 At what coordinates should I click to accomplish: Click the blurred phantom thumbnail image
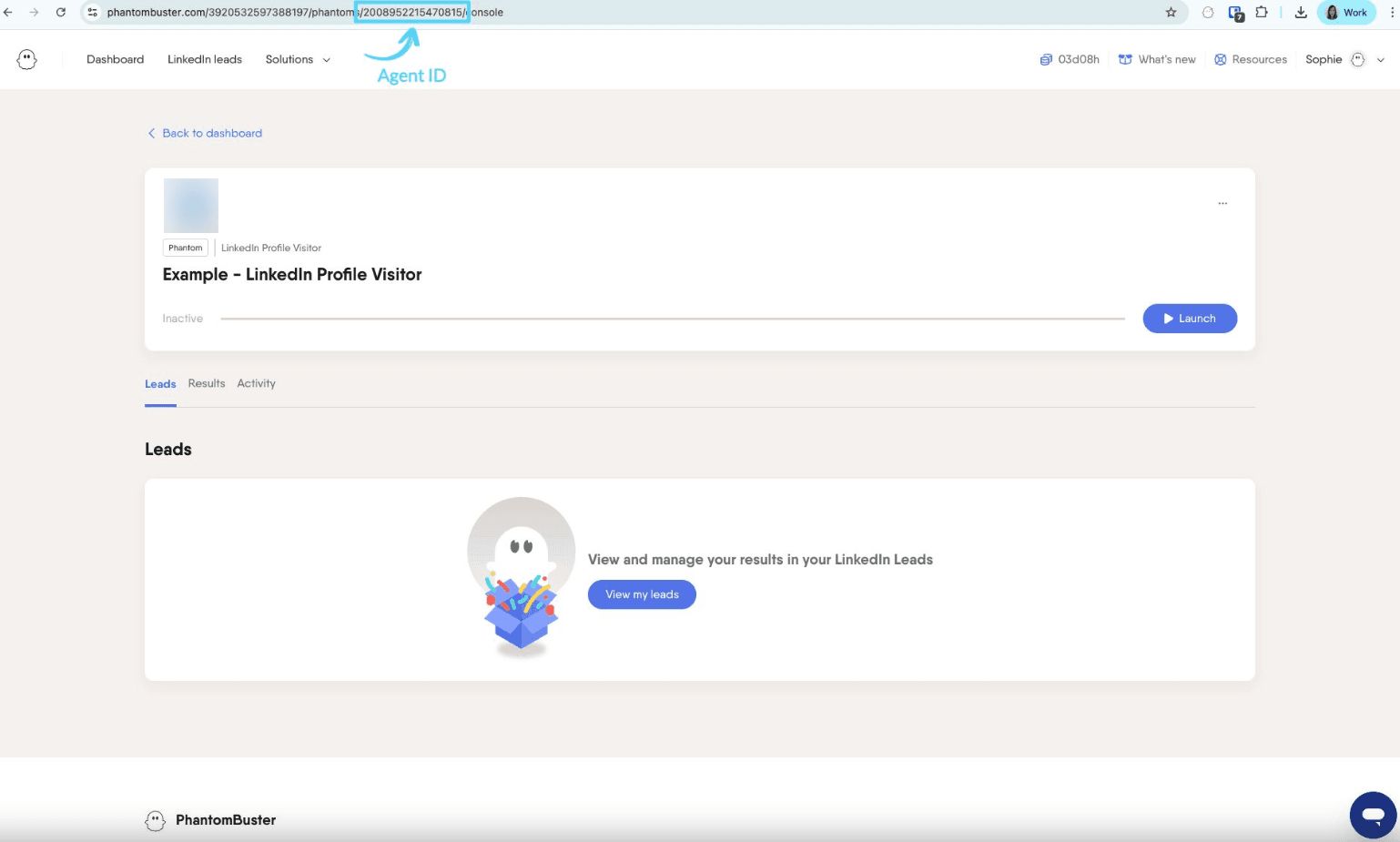(x=191, y=206)
